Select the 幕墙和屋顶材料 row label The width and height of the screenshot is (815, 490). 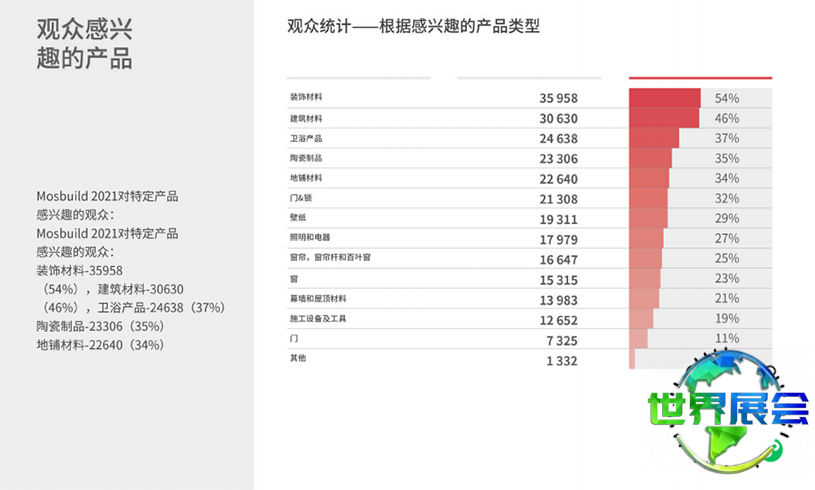coord(318,299)
